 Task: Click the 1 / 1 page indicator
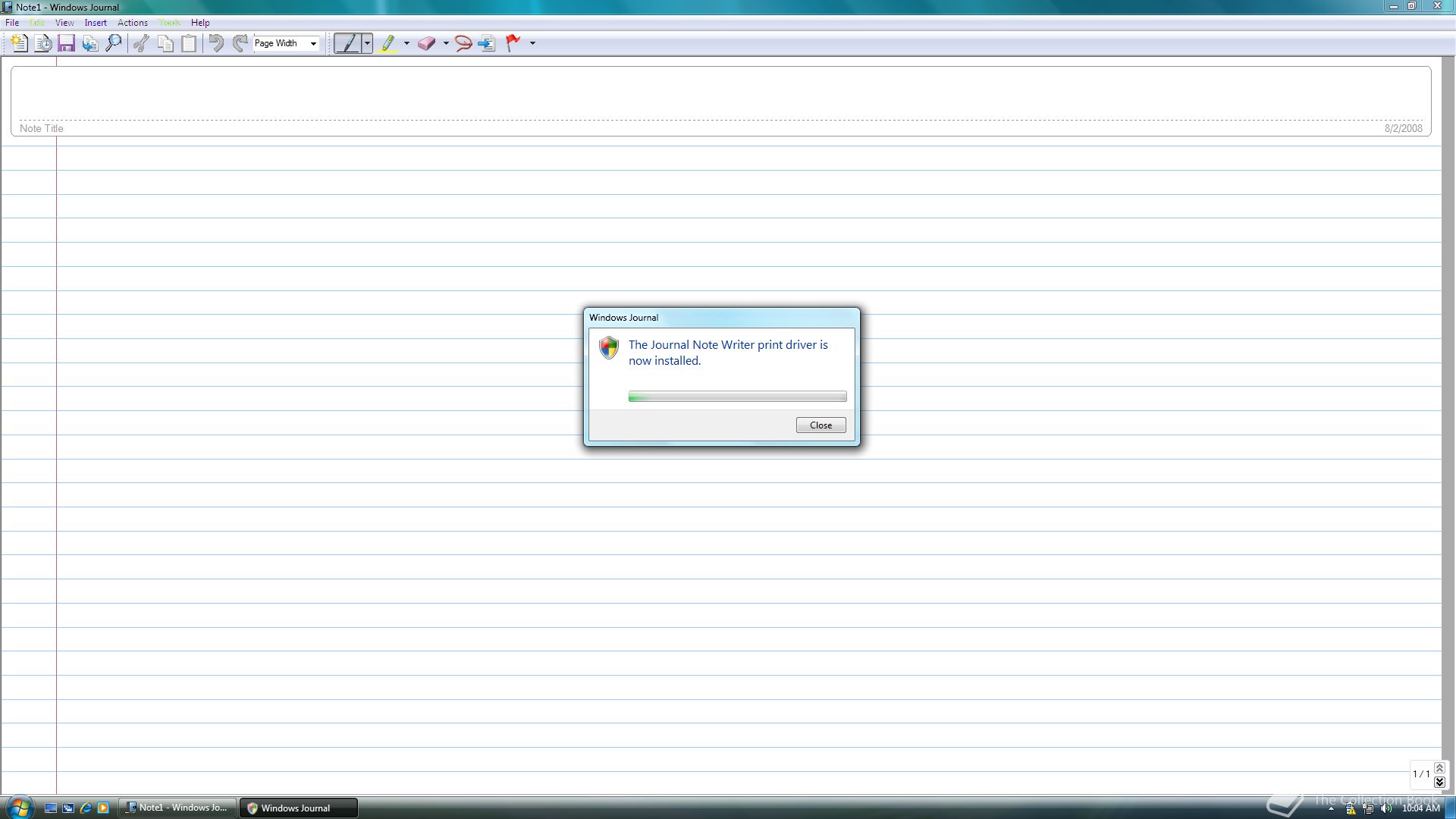point(1420,774)
